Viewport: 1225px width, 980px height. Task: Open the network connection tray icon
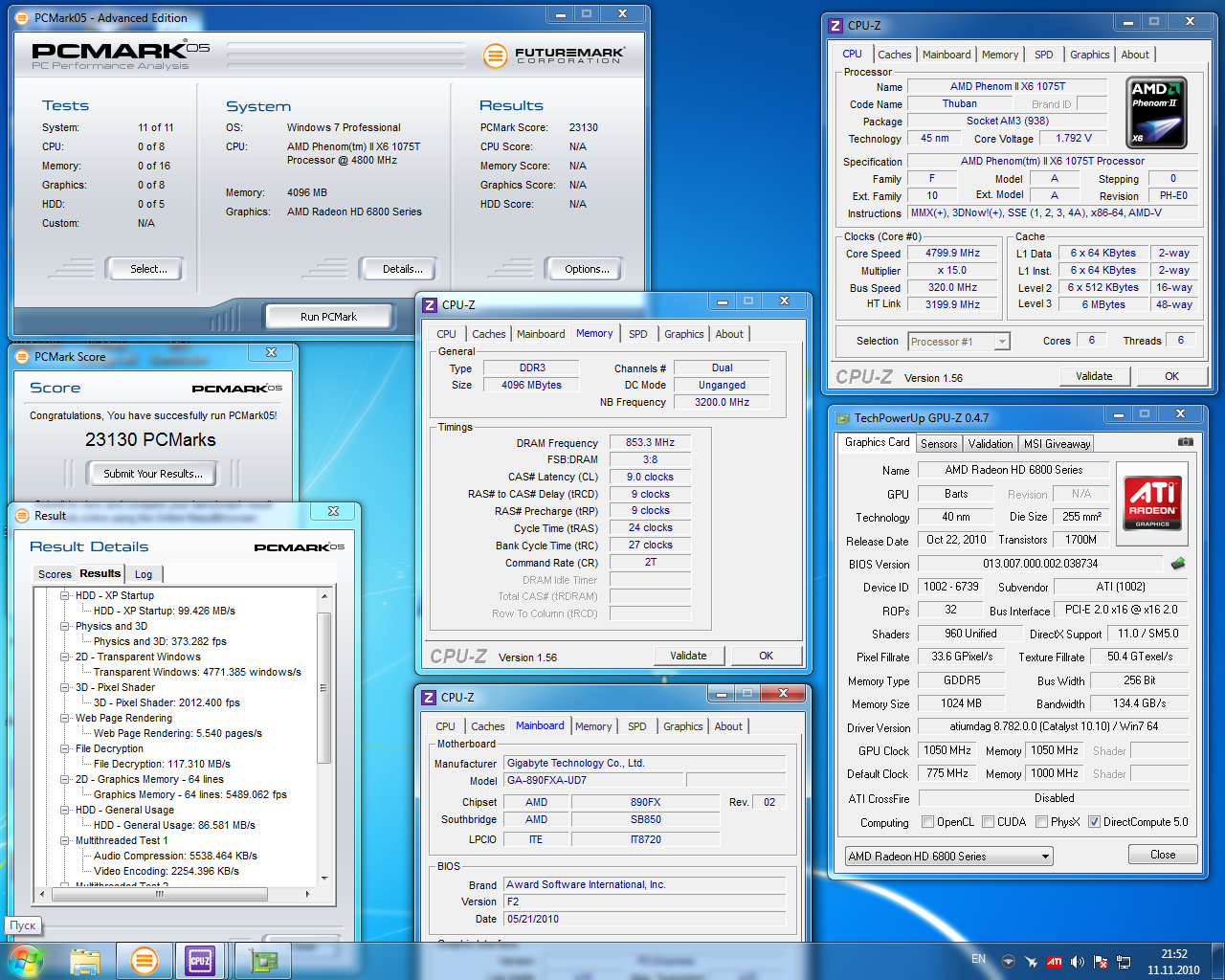(1124, 961)
